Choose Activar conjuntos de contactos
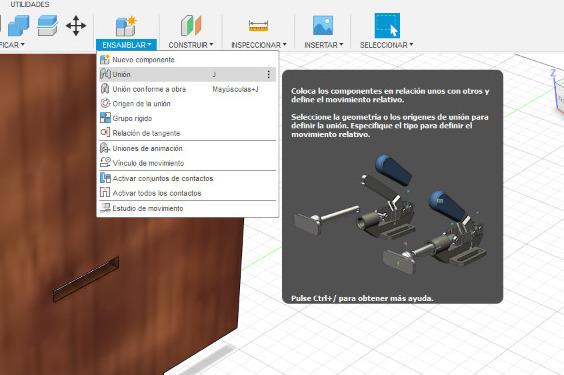 [x=187, y=178]
